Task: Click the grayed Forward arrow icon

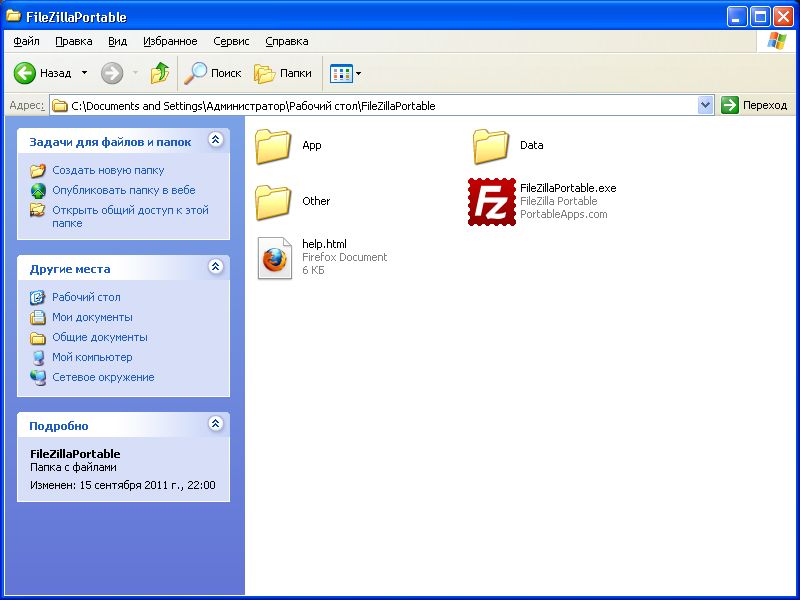Action: tap(112, 73)
